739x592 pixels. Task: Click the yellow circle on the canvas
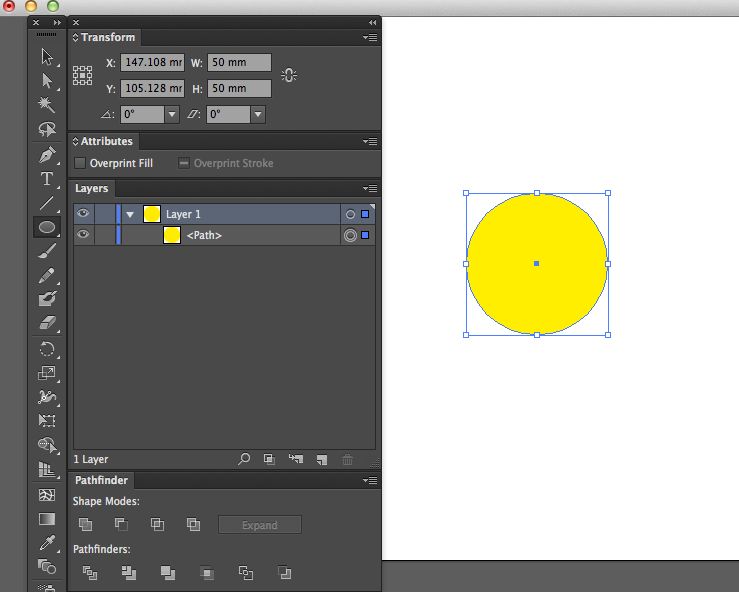click(537, 264)
